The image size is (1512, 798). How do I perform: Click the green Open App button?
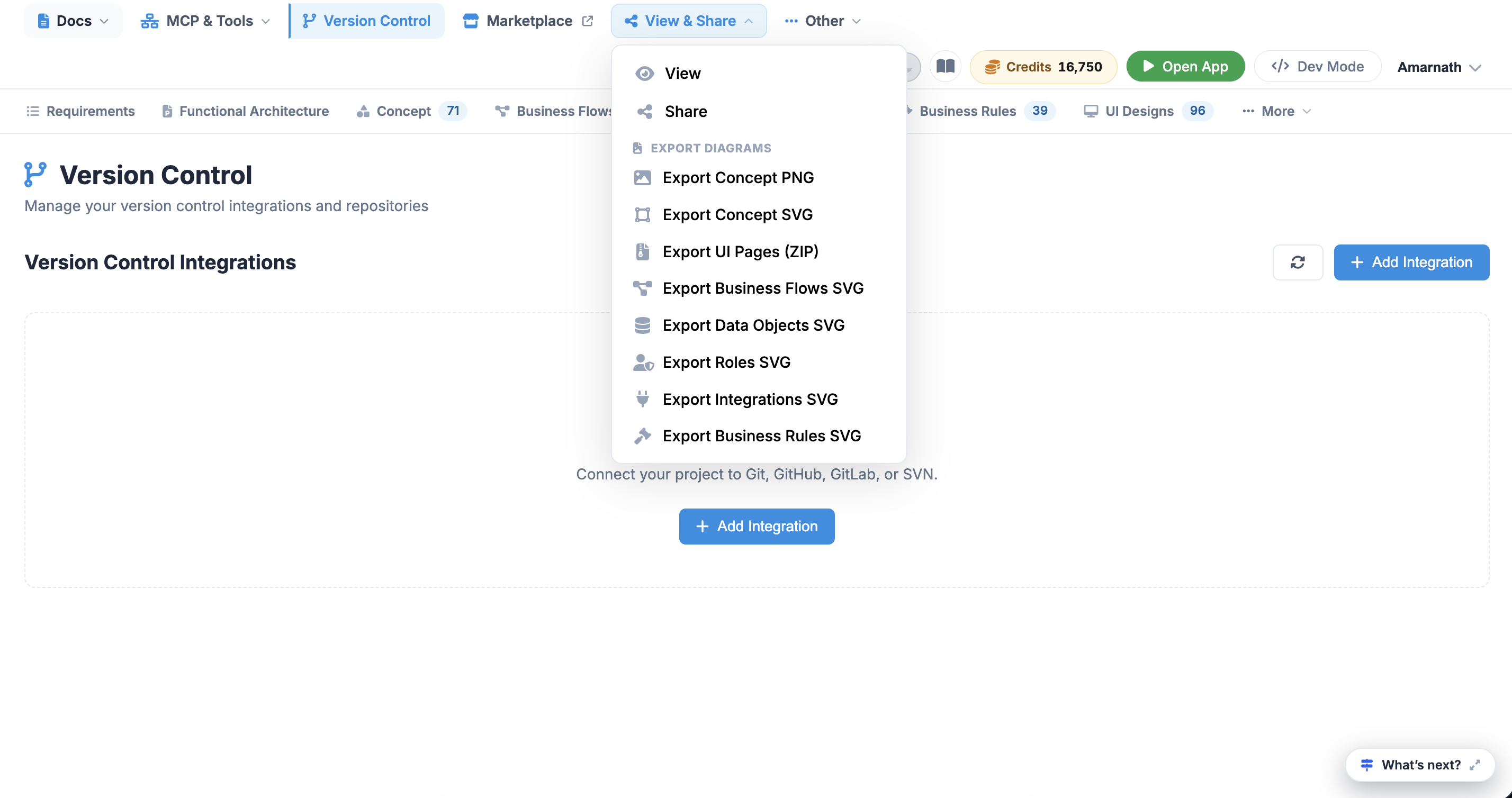point(1185,66)
